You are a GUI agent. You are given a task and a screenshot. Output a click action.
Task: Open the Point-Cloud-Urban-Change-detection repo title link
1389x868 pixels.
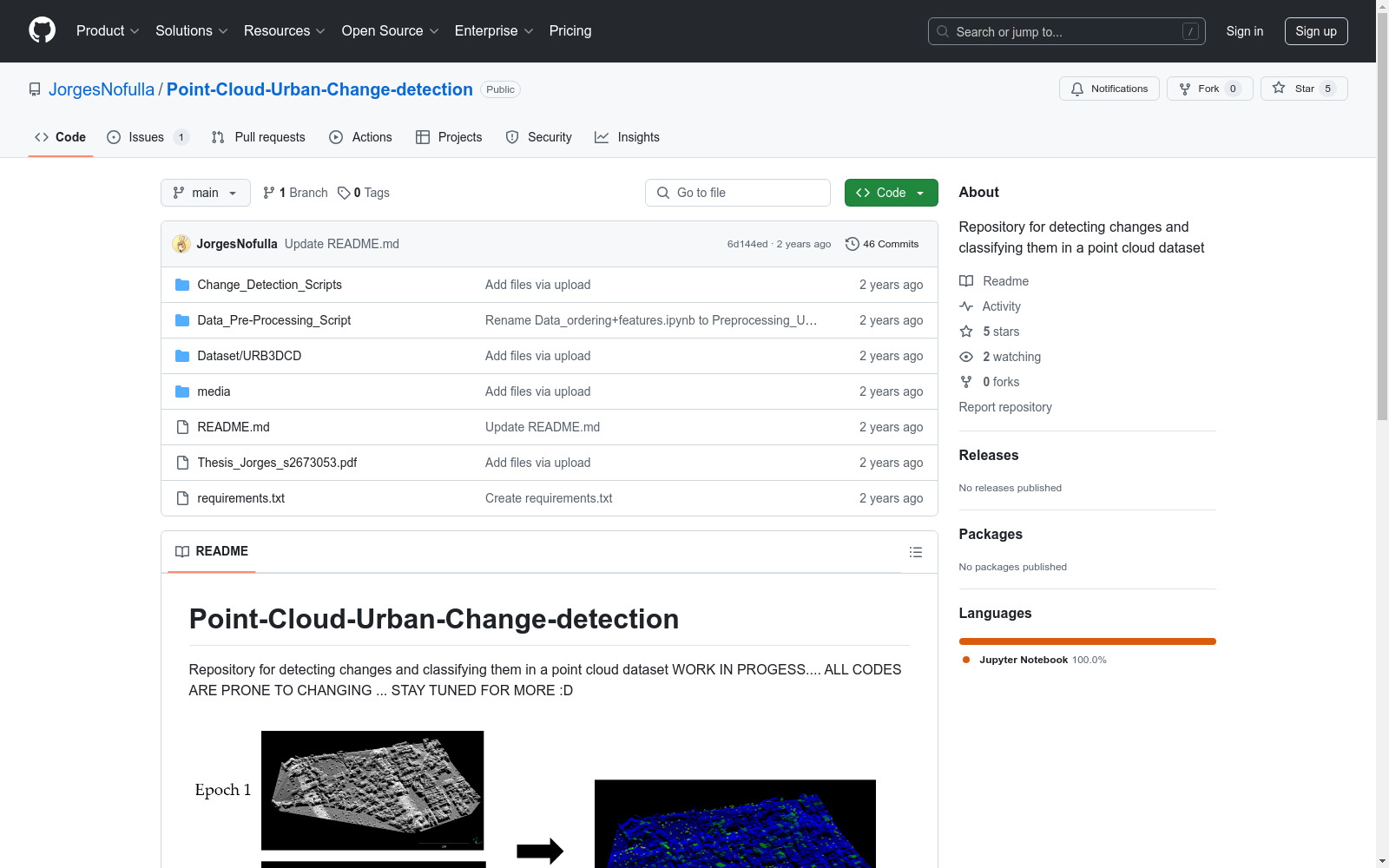click(x=319, y=89)
